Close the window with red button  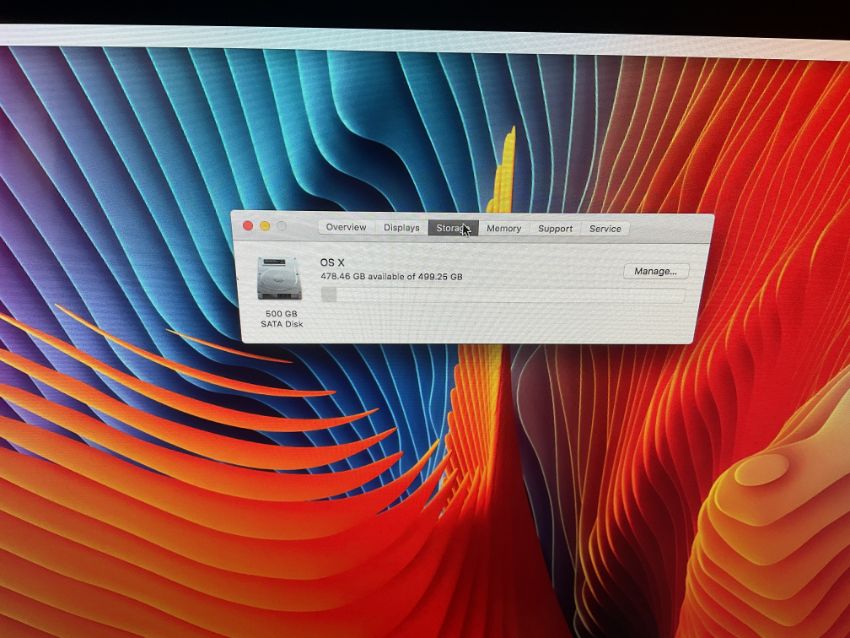248,226
